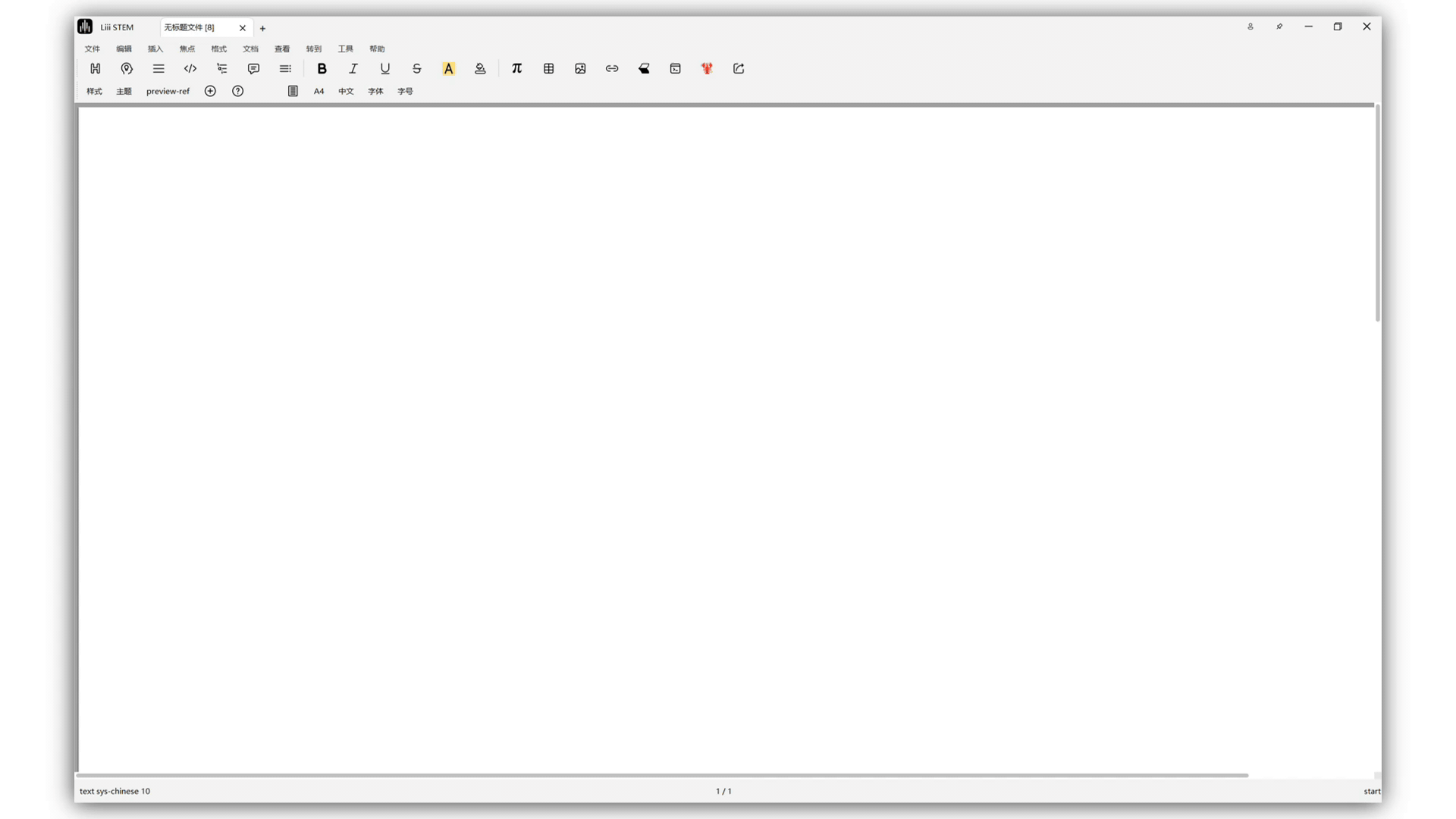The height and width of the screenshot is (819, 1456).
Task: Click the red lobster icon
Action: pos(707,68)
